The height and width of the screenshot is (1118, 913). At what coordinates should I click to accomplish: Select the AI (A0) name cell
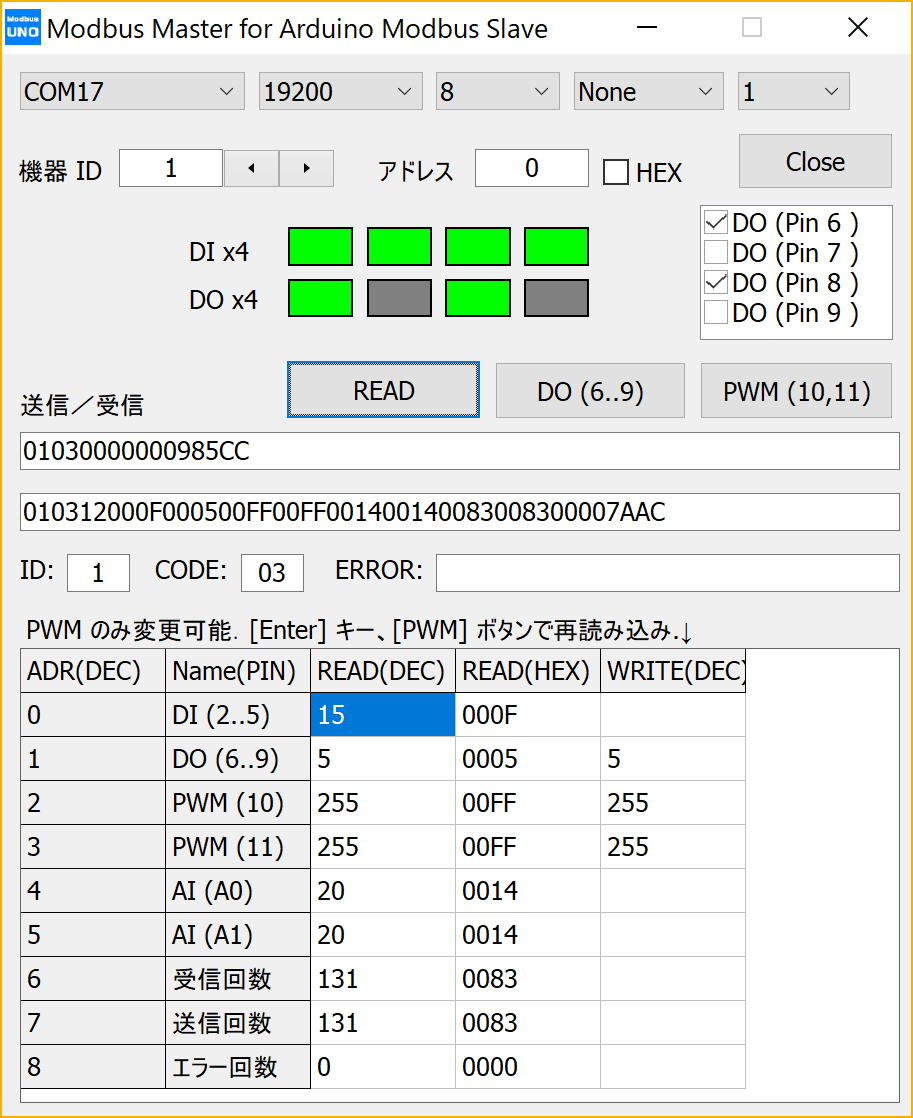coord(238,891)
